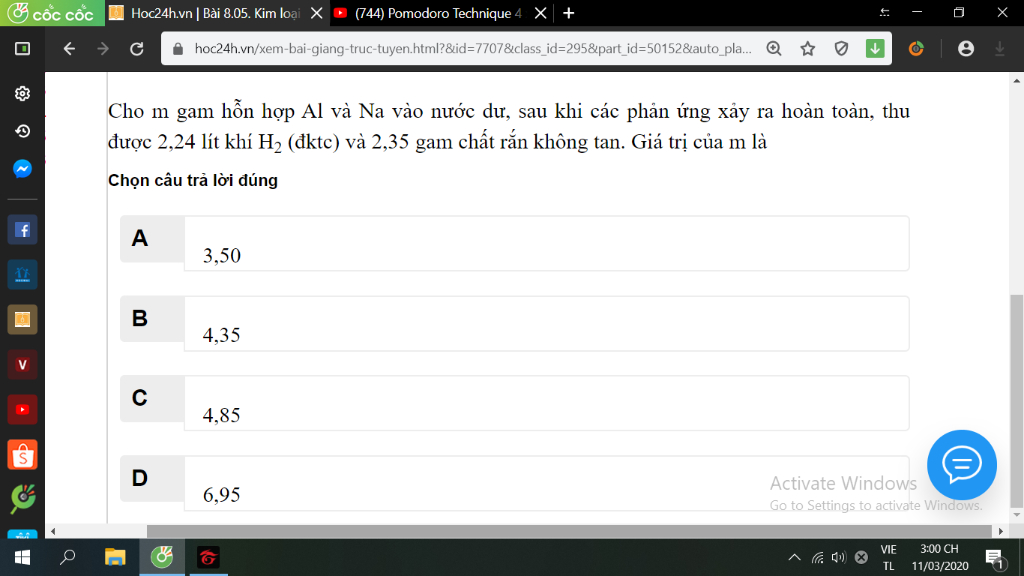Open the Hoc24h brown shortcut in sidebar
The height and width of the screenshot is (576, 1024).
point(22,320)
